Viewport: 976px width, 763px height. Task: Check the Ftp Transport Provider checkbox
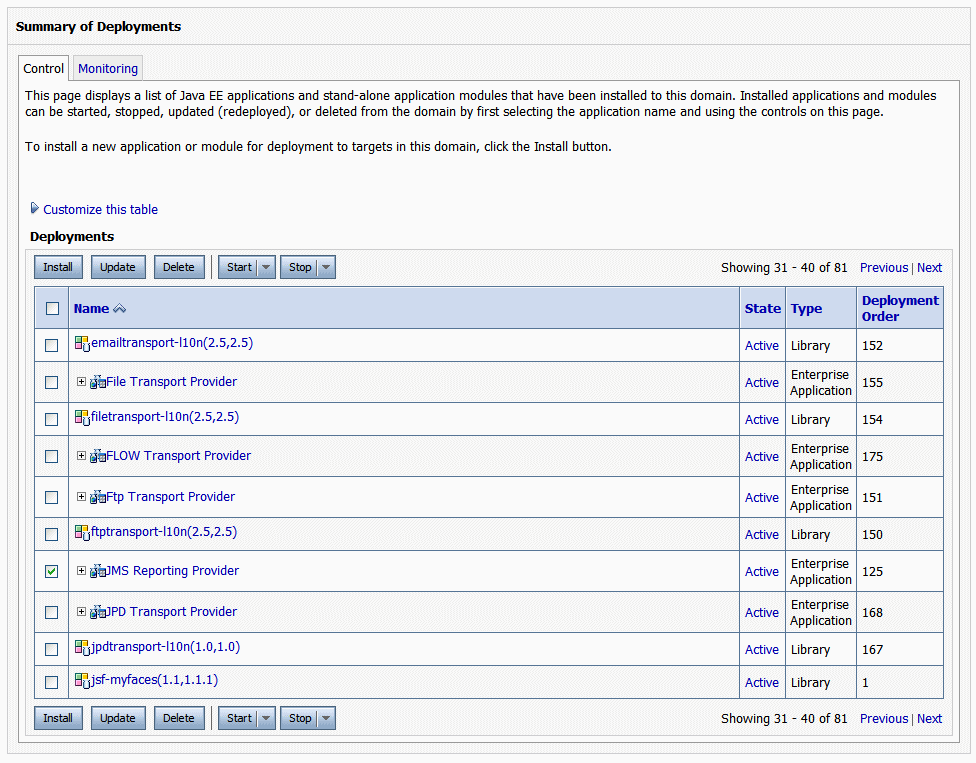pos(52,497)
